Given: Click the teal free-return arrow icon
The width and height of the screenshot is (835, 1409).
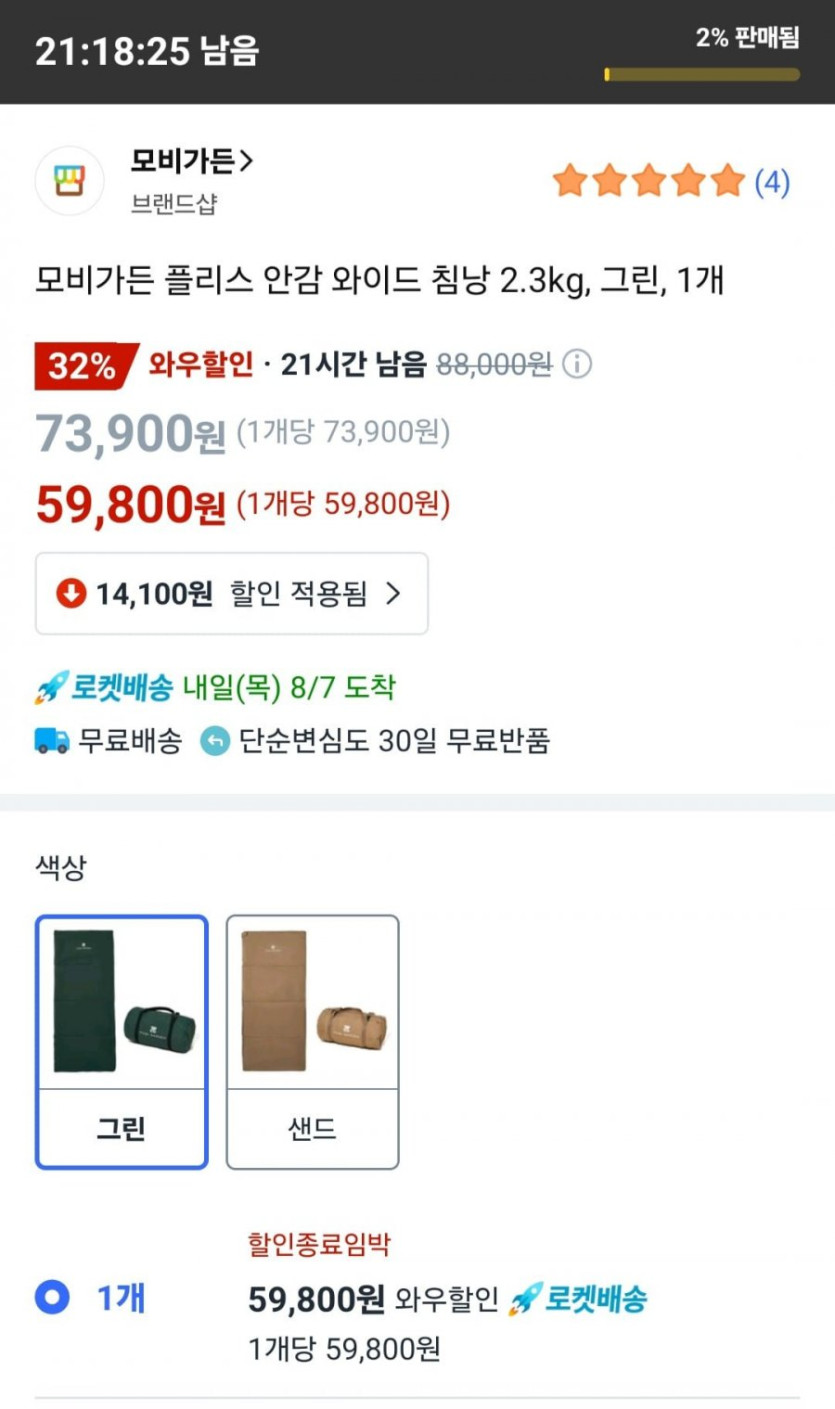Looking at the screenshot, I should (x=215, y=741).
